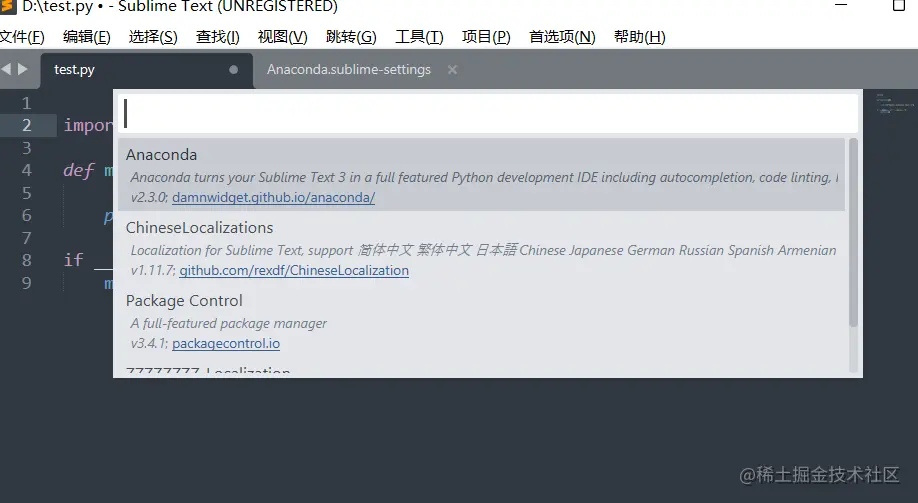This screenshot has height=503, width=918.
Task: Click line number 4 in gutter
Action: (x=26, y=170)
